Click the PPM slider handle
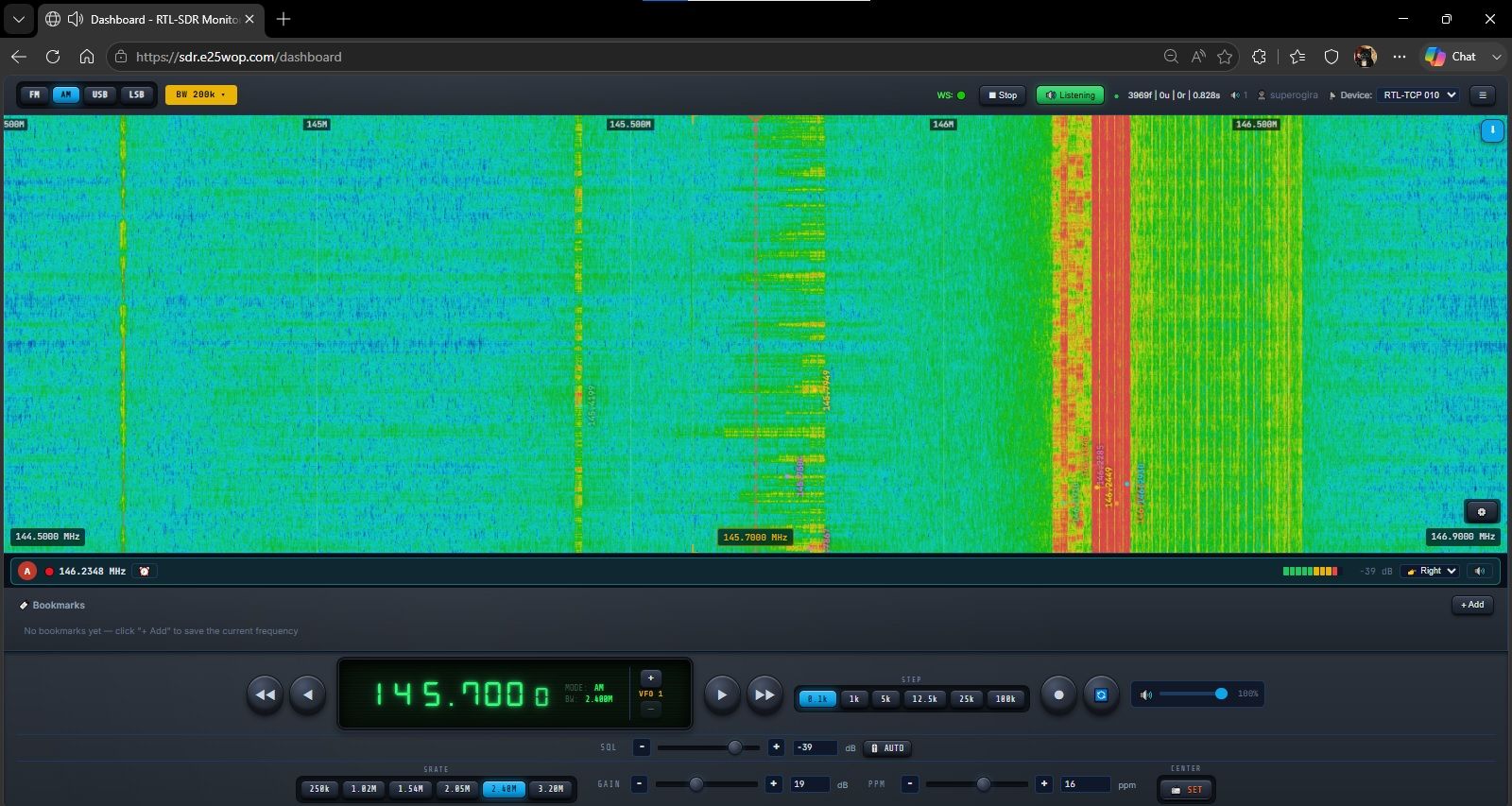 point(984,783)
